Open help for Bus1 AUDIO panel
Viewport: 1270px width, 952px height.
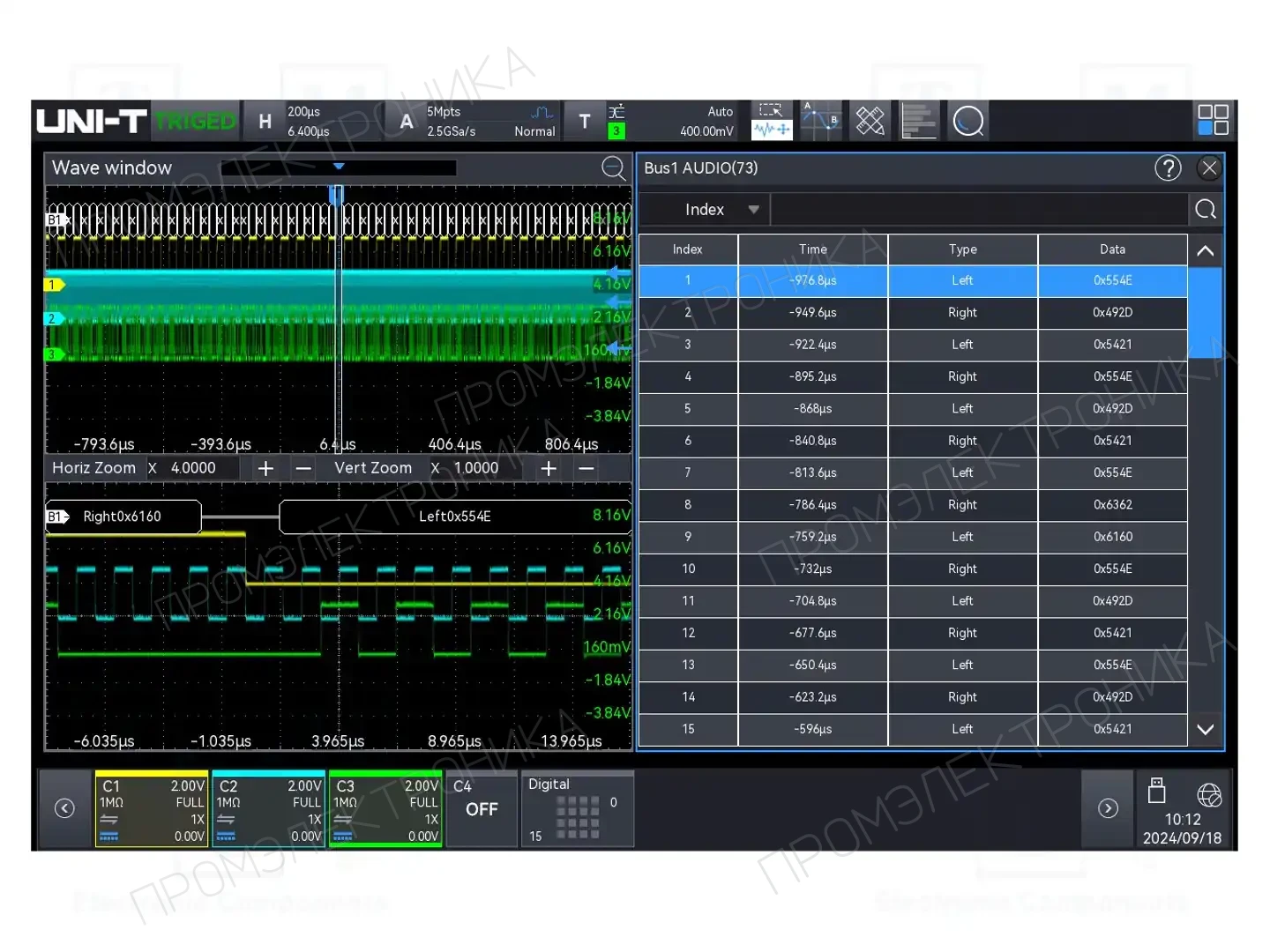coord(1168,167)
